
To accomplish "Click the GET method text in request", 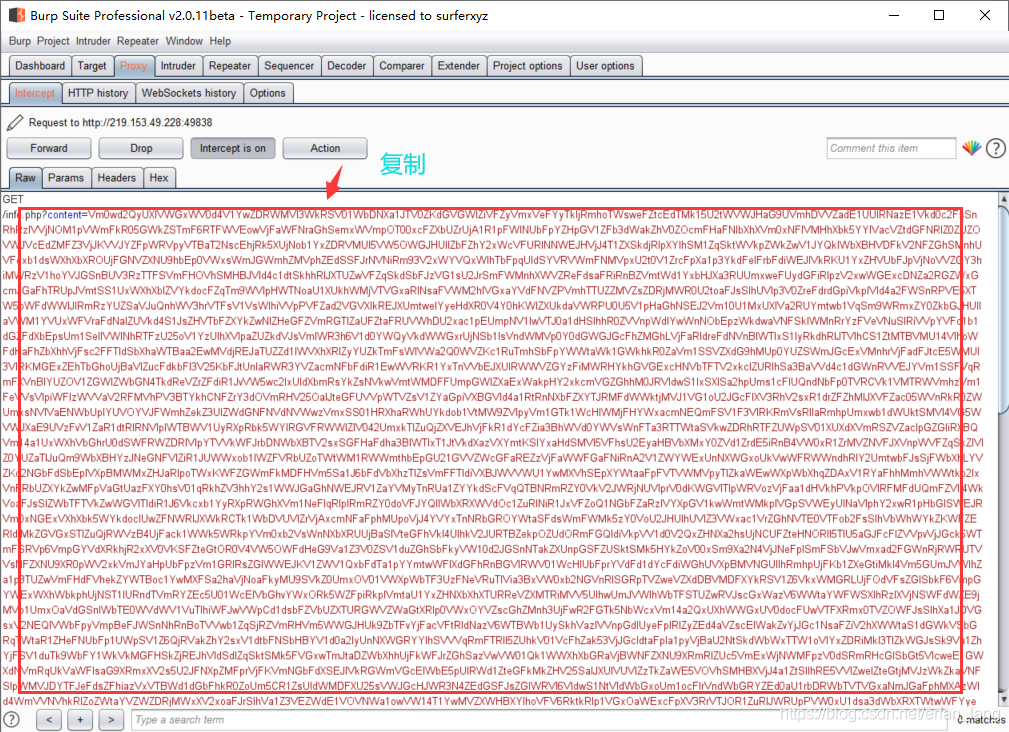I will [13, 199].
